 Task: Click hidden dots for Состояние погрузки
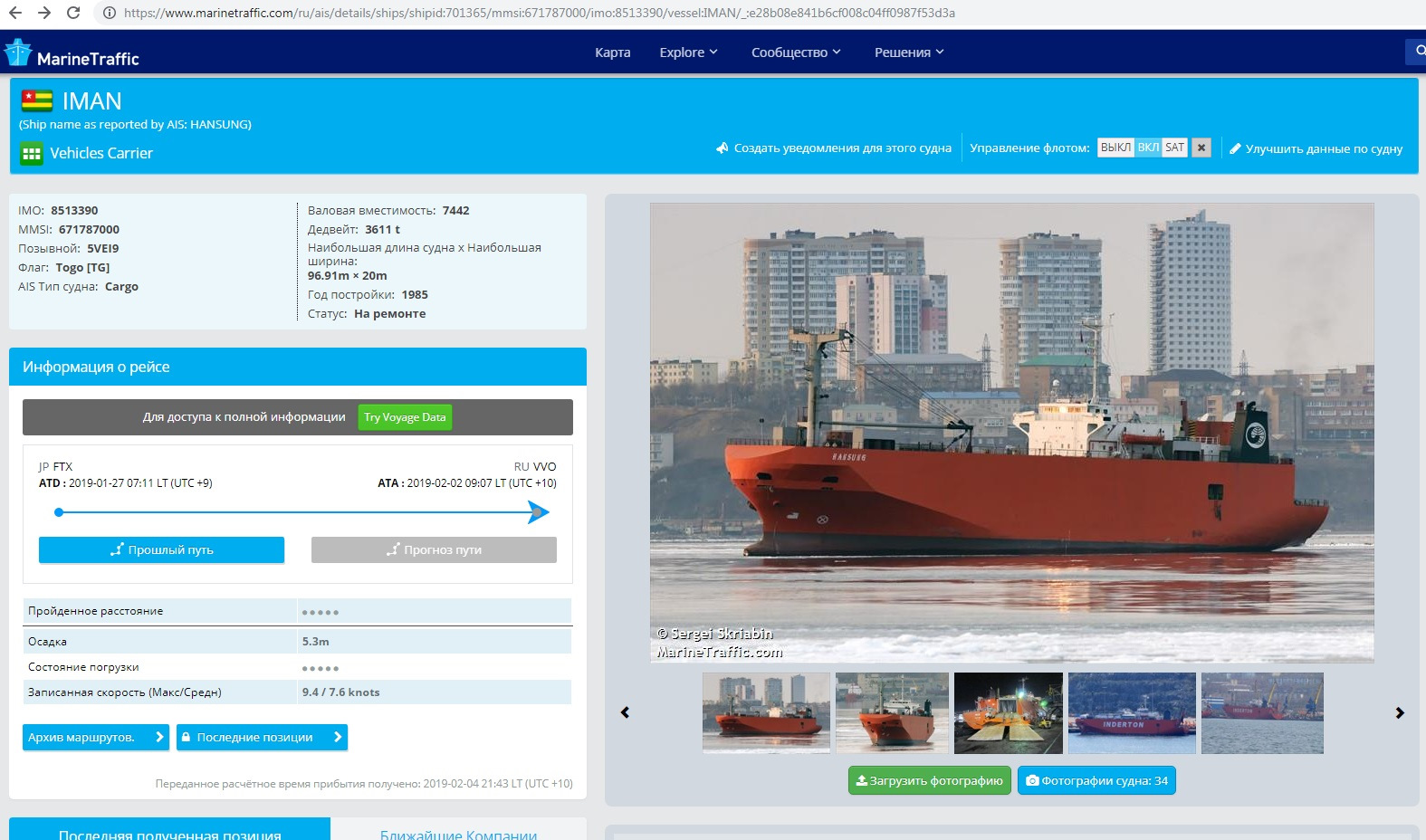[x=321, y=669]
